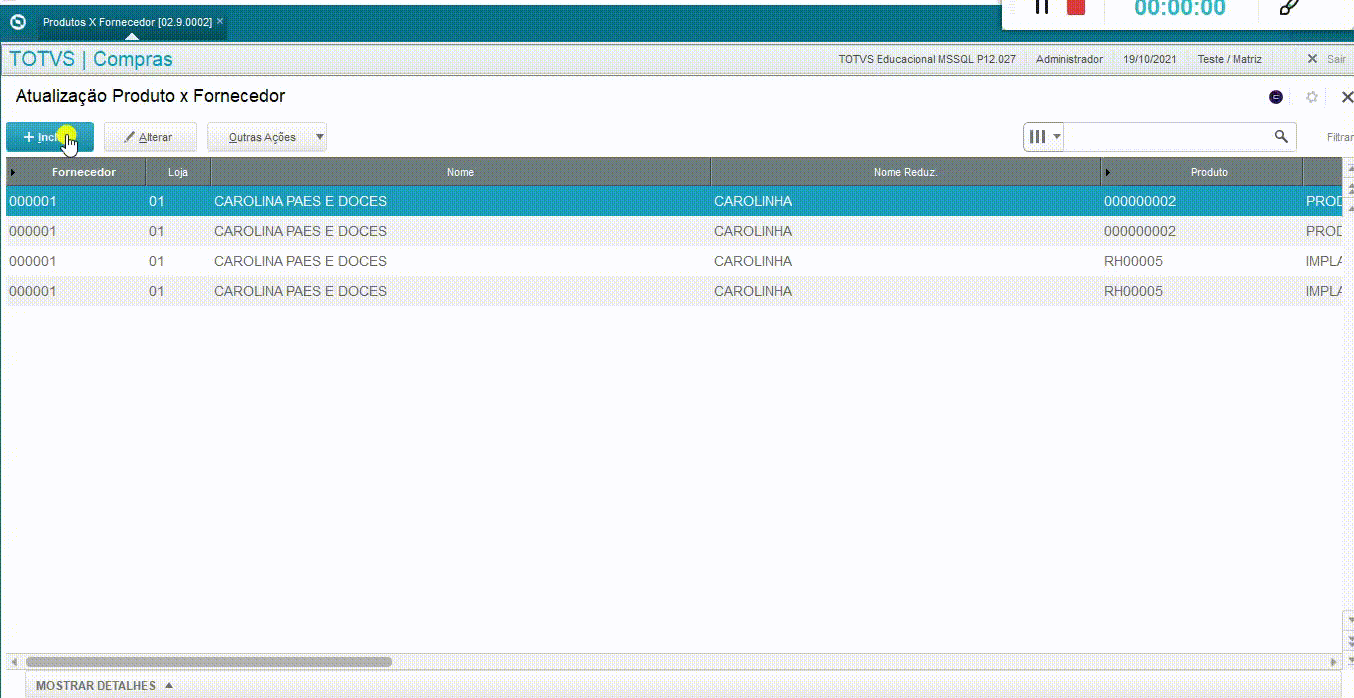Click the arrow icon in Fornecedor header
This screenshot has height=698, width=1354.
pos(12,172)
